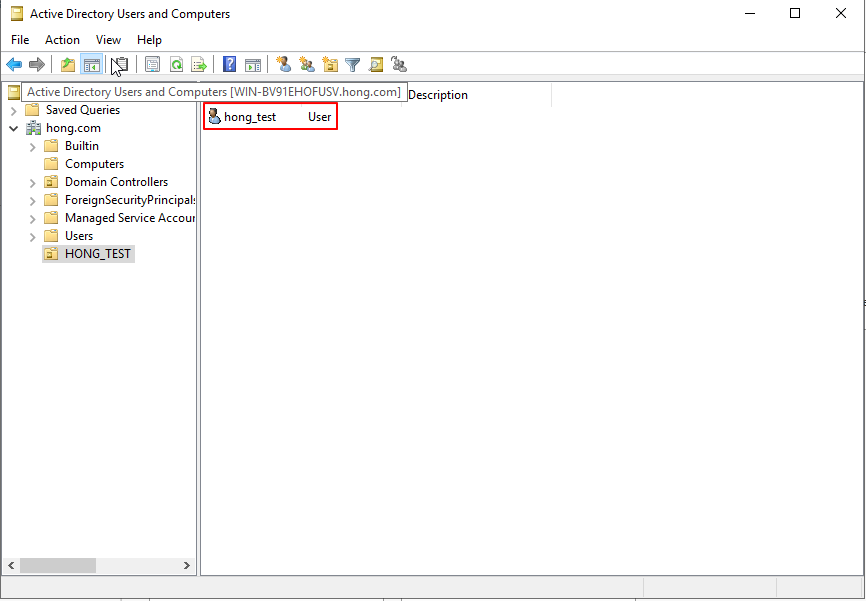Open the Action menu
The height and width of the screenshot is (601, 866).
[x=62, y=40]
